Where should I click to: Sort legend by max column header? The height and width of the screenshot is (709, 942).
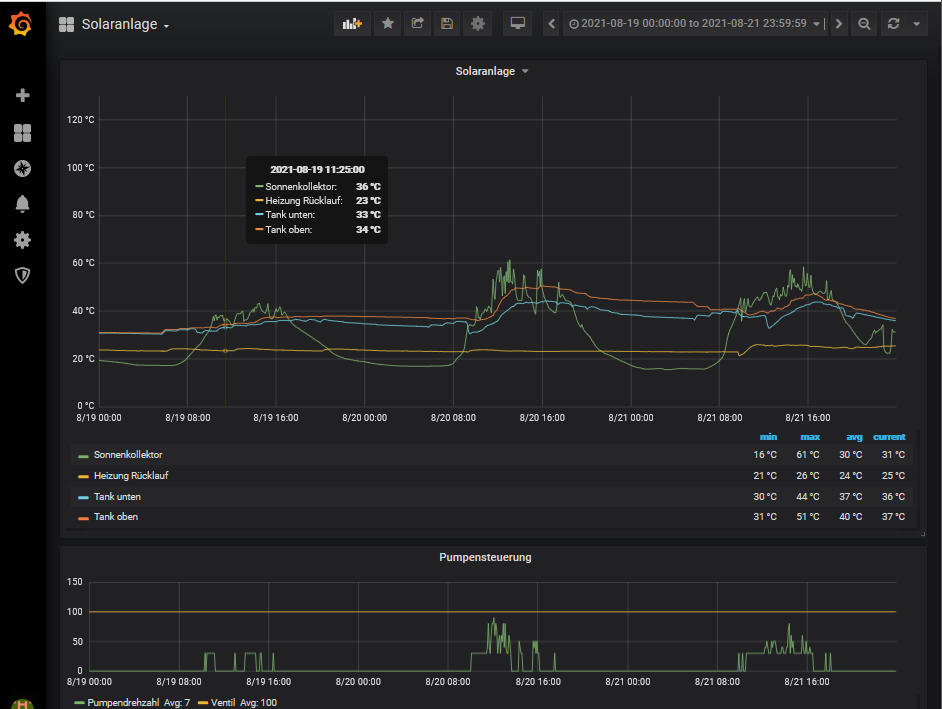tap(809, 437)
